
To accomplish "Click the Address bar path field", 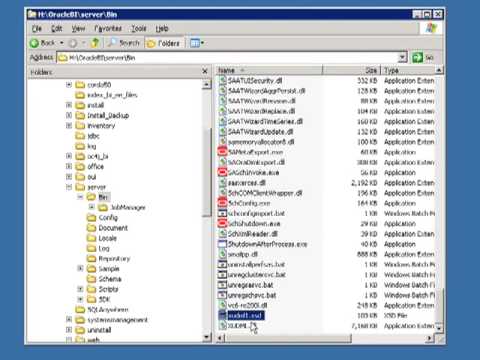I will (228, 58).
